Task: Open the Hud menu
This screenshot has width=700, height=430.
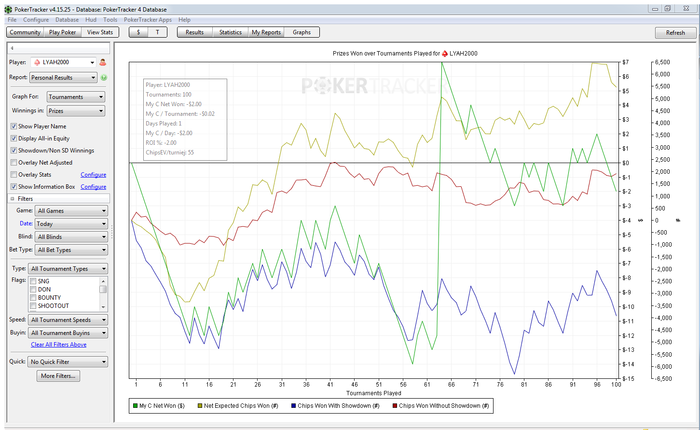Action: [x=91, y=20]
